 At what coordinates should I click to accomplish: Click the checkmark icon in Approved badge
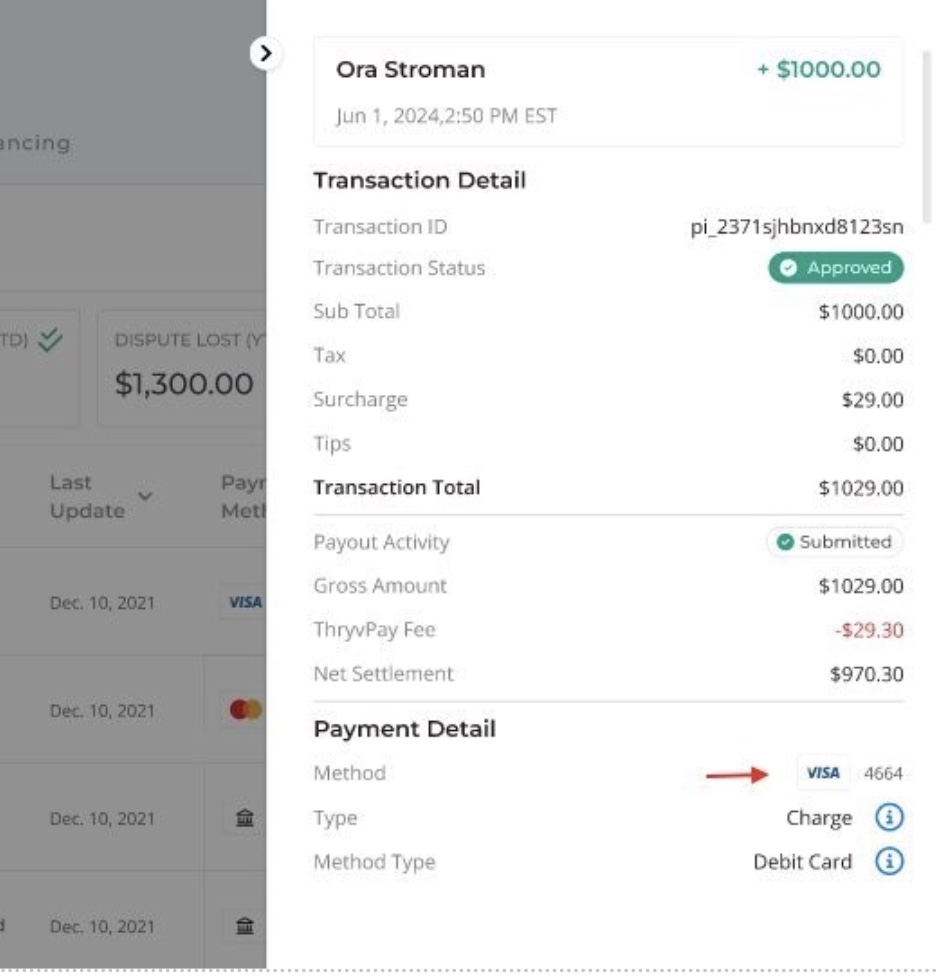788,268
